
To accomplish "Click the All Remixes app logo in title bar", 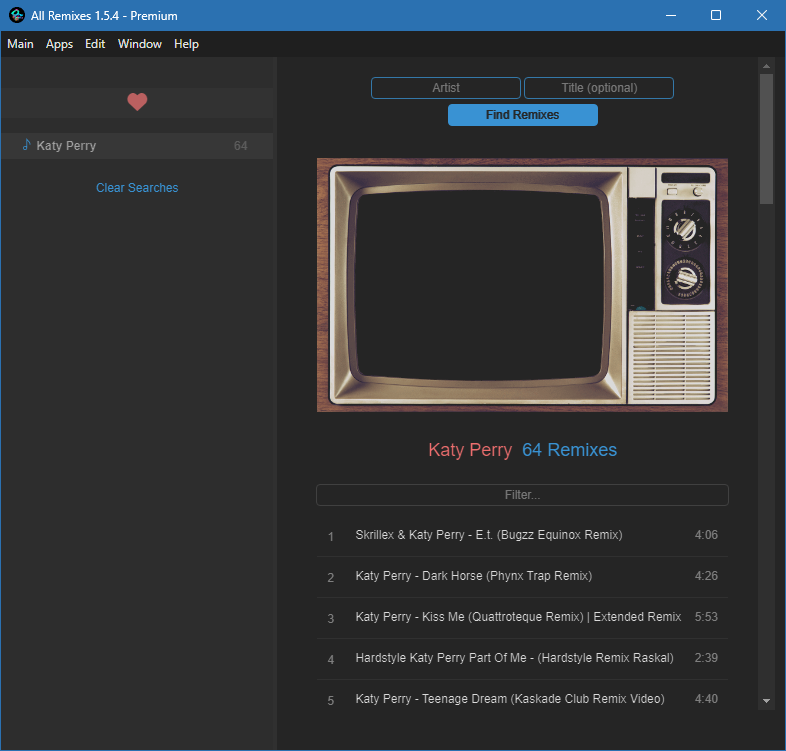I will (17, 15).
